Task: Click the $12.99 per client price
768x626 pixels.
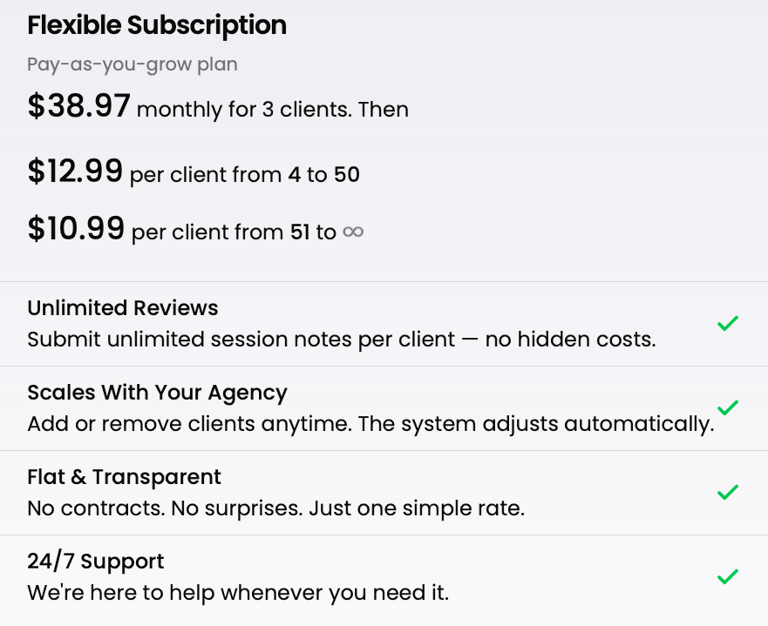Action: pos(75,171)
